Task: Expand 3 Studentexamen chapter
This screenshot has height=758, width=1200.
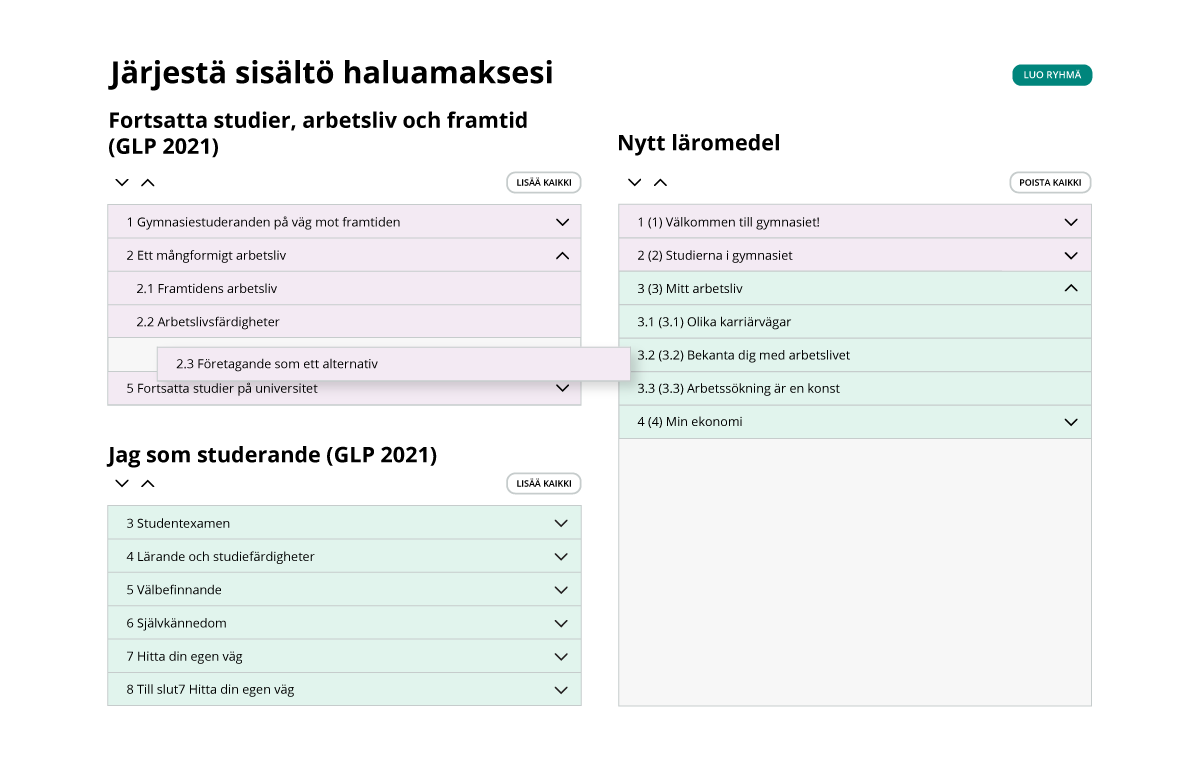Action: (x=561, y=523)
